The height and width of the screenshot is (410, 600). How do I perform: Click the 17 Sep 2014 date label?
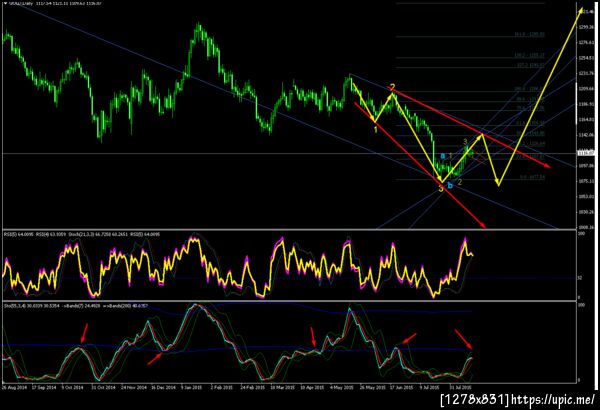click(x=44, y=387)
